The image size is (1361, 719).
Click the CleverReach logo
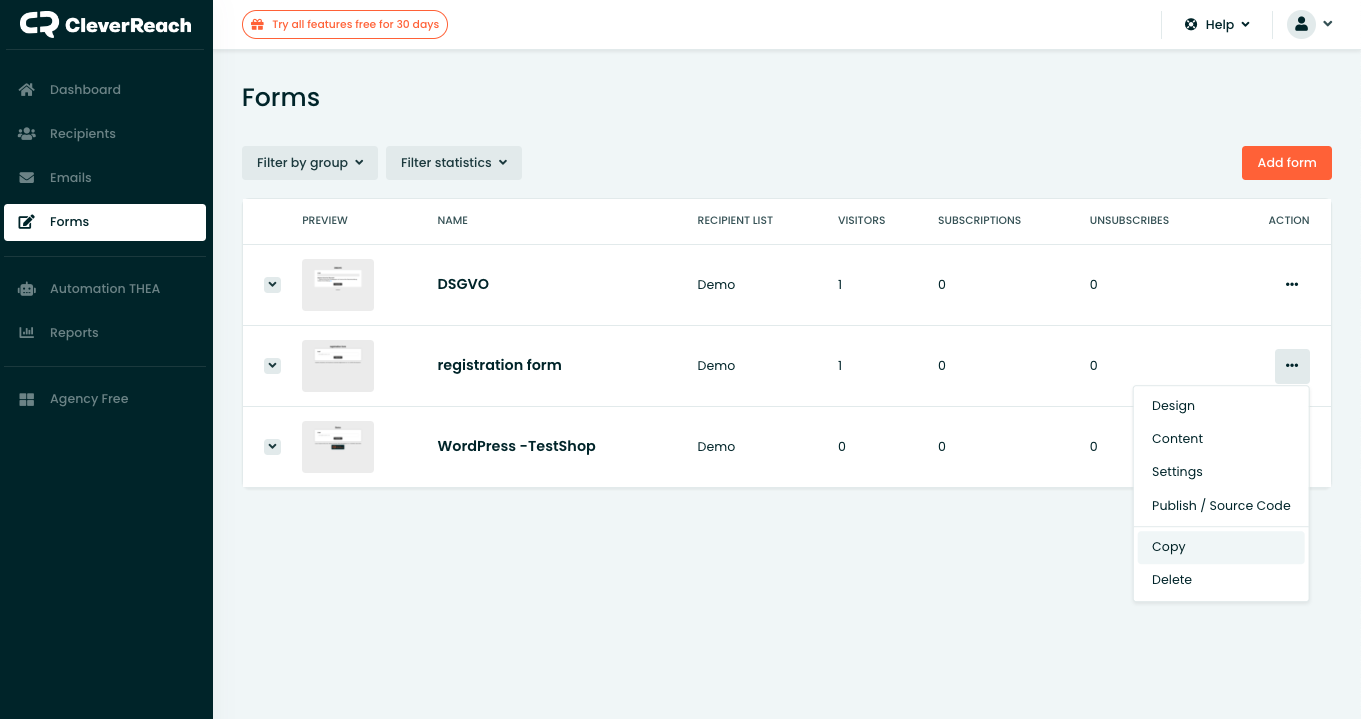(105, 25)
